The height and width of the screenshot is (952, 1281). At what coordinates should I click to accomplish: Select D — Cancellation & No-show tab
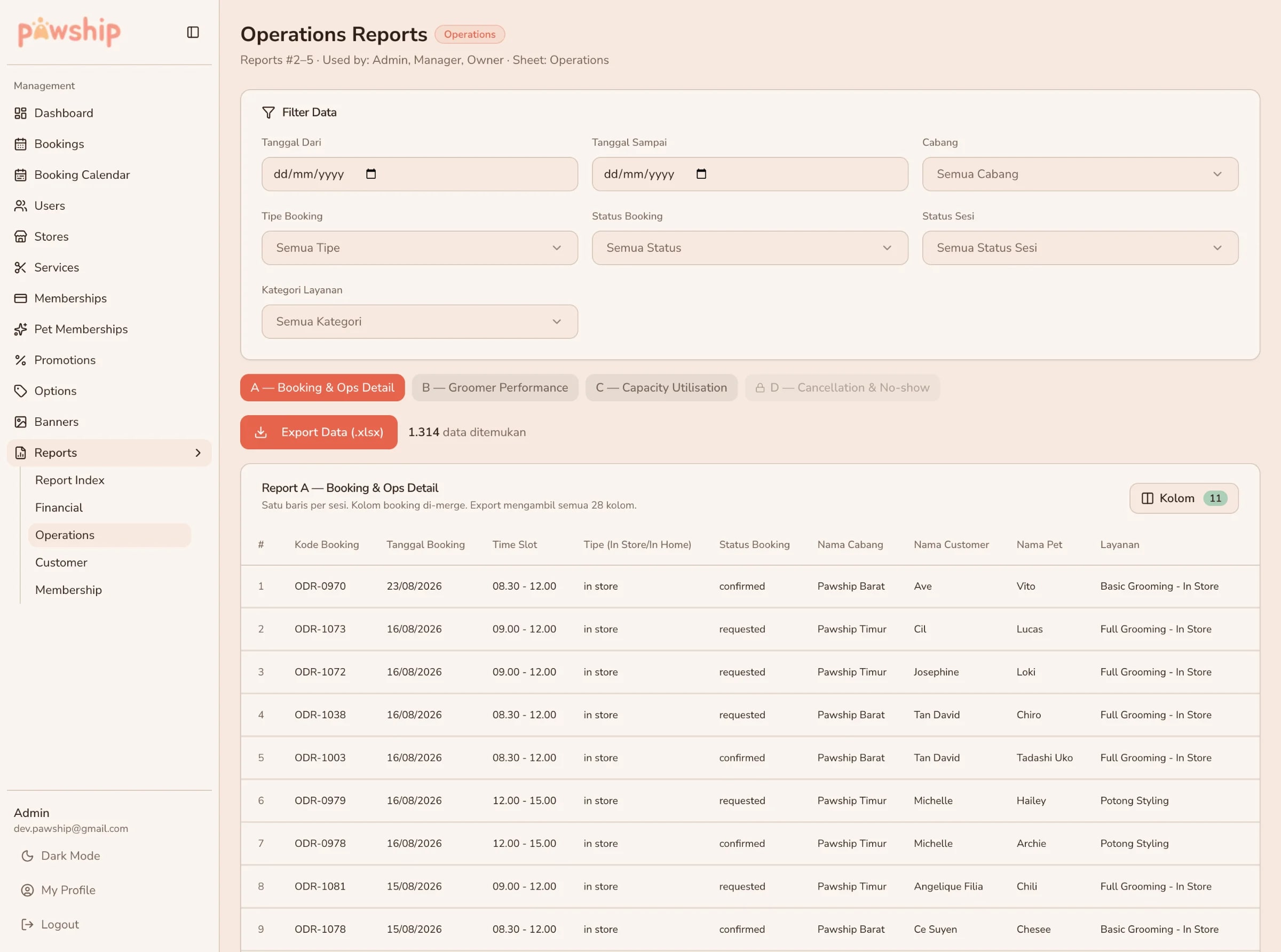tap(842, 388)
